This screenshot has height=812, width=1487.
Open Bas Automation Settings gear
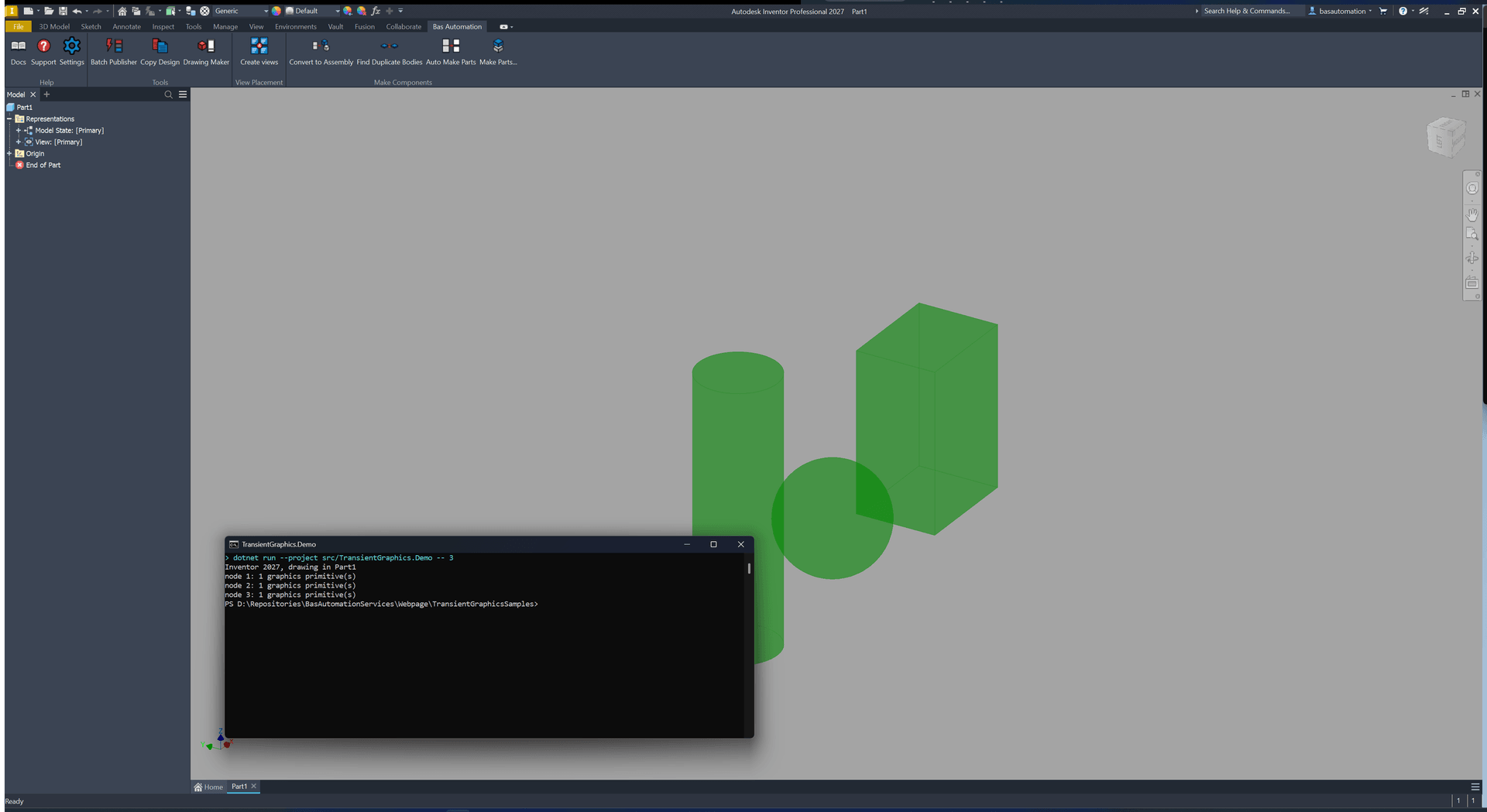tap(71, 52)
